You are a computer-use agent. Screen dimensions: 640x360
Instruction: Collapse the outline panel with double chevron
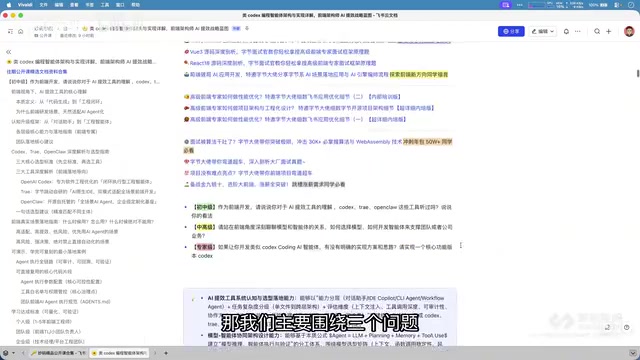pos(9,52)
